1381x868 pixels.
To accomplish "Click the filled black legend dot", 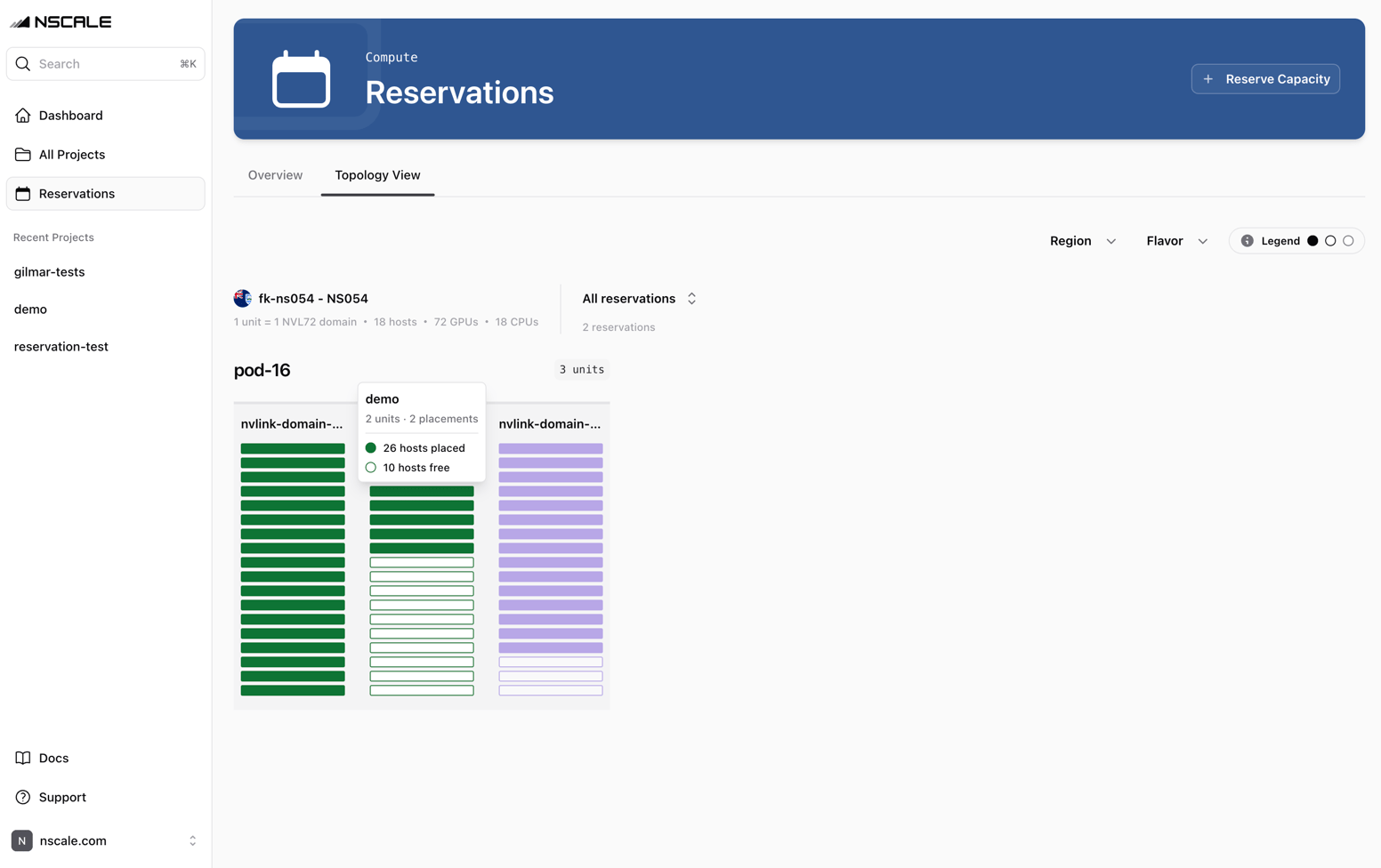I will (1312, 241).
